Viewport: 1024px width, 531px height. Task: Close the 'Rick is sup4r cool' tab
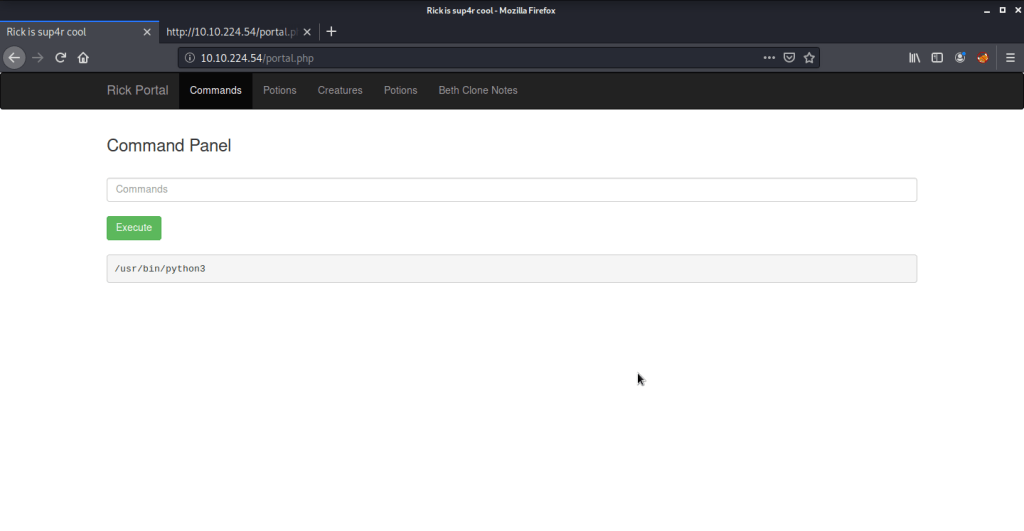147,32
